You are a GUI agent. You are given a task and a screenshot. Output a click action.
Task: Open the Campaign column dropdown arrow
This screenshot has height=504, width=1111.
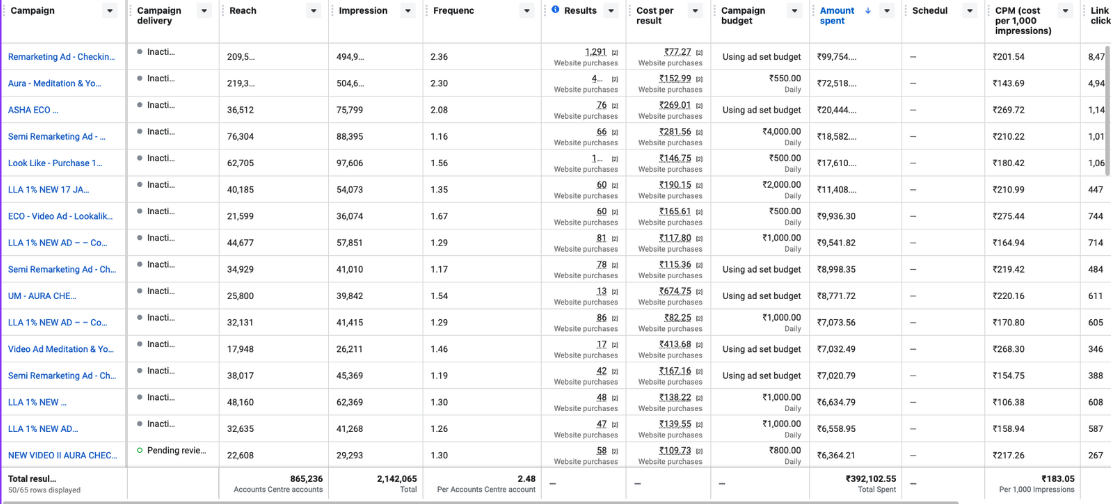(x=110, y=11)
